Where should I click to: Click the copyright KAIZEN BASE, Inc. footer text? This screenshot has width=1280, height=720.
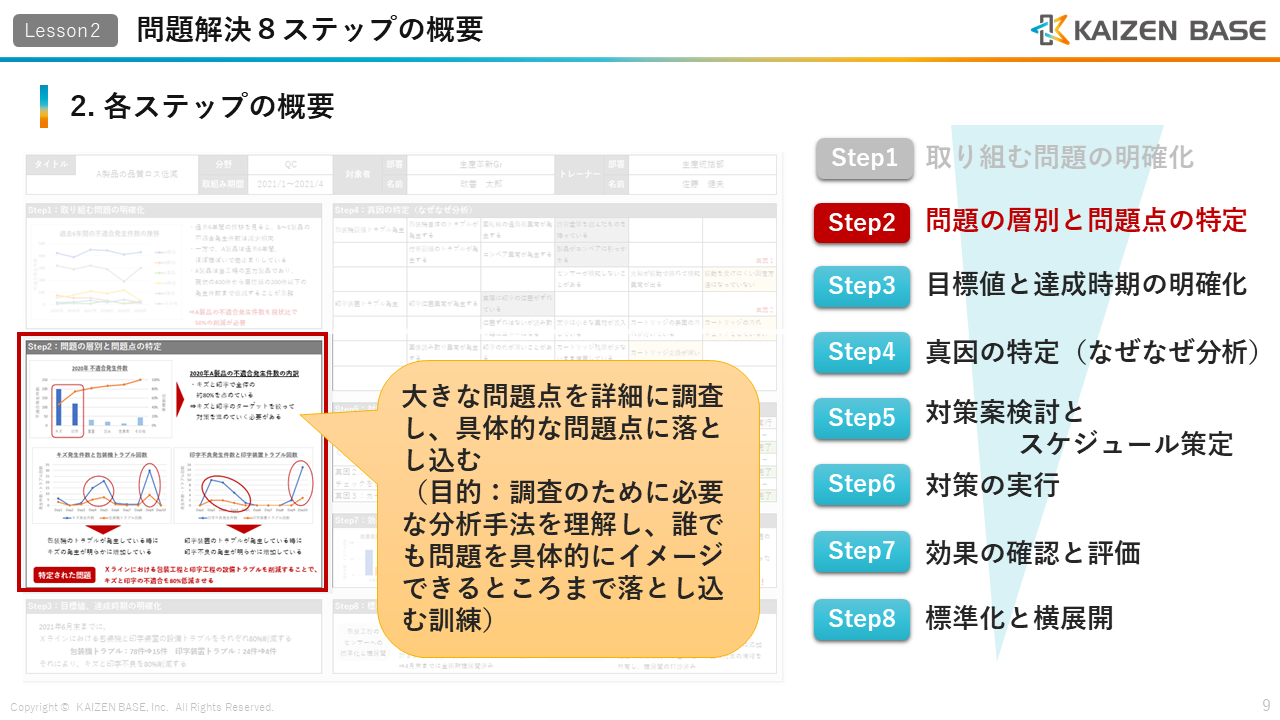pos(142,707)
